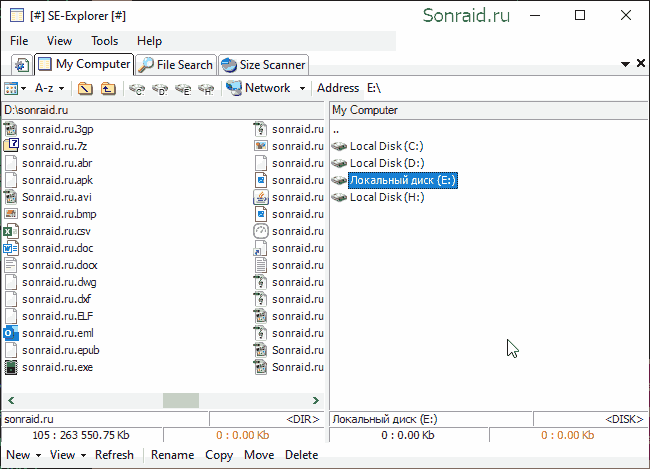Expand the Network dropdown arrow
This screenshot has width=650, height=469.
pyautogui.click(x=302, y=88)
